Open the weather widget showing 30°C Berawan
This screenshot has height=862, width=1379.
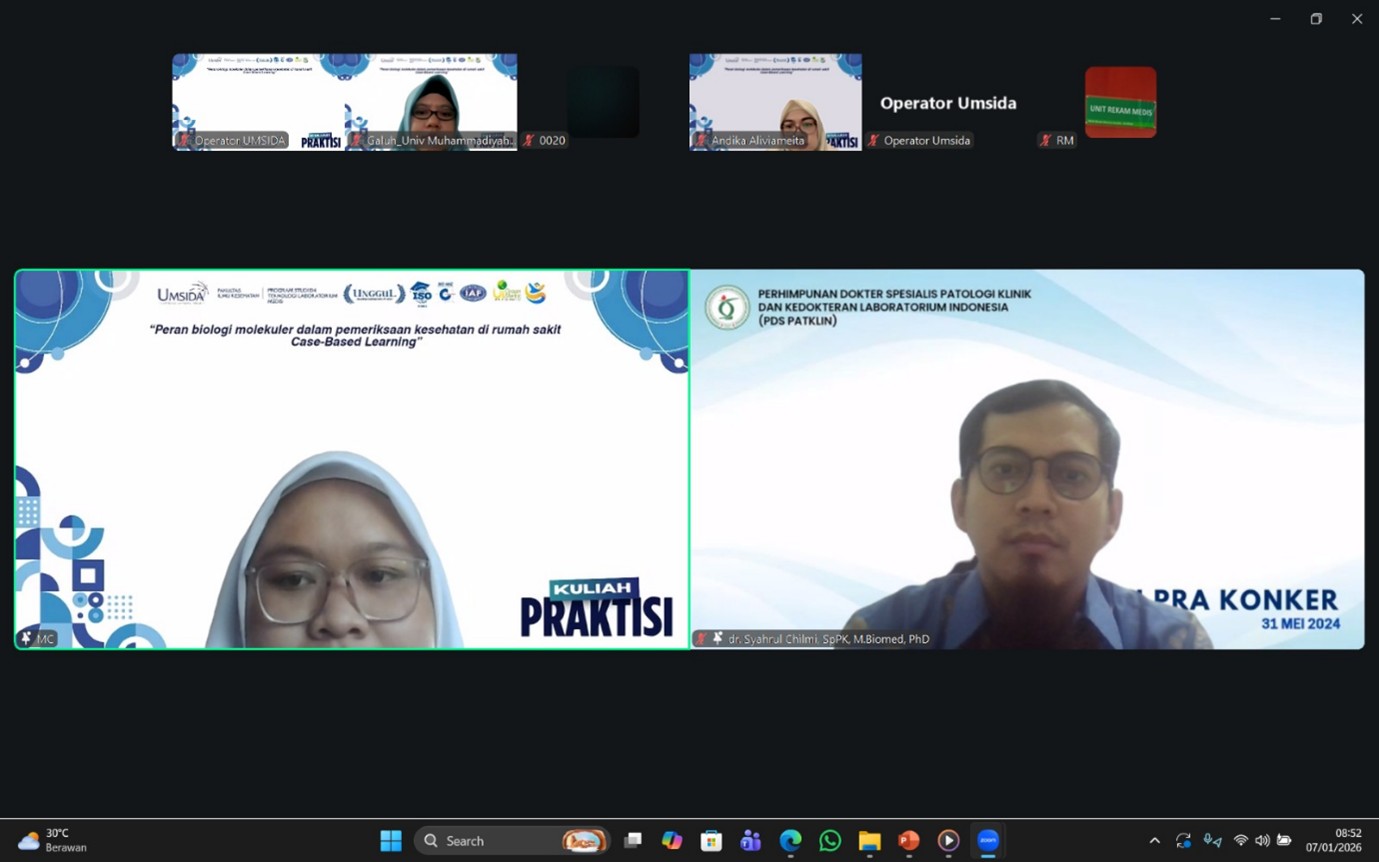pyautogui.click(x=55, y=840)
